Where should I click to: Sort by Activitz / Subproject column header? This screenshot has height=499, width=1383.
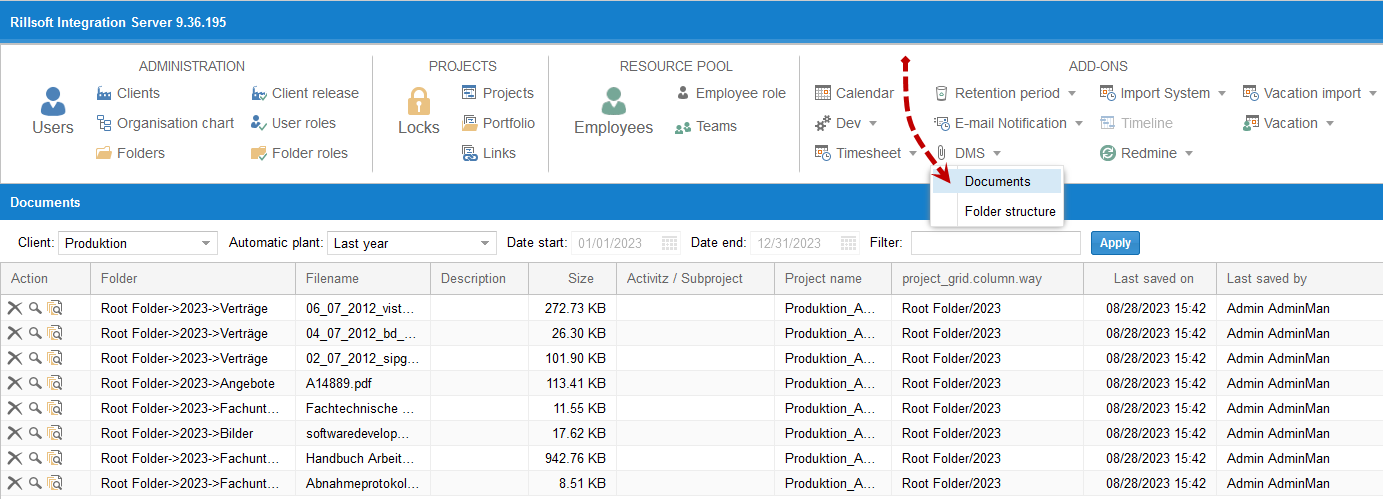coord(695,279)
